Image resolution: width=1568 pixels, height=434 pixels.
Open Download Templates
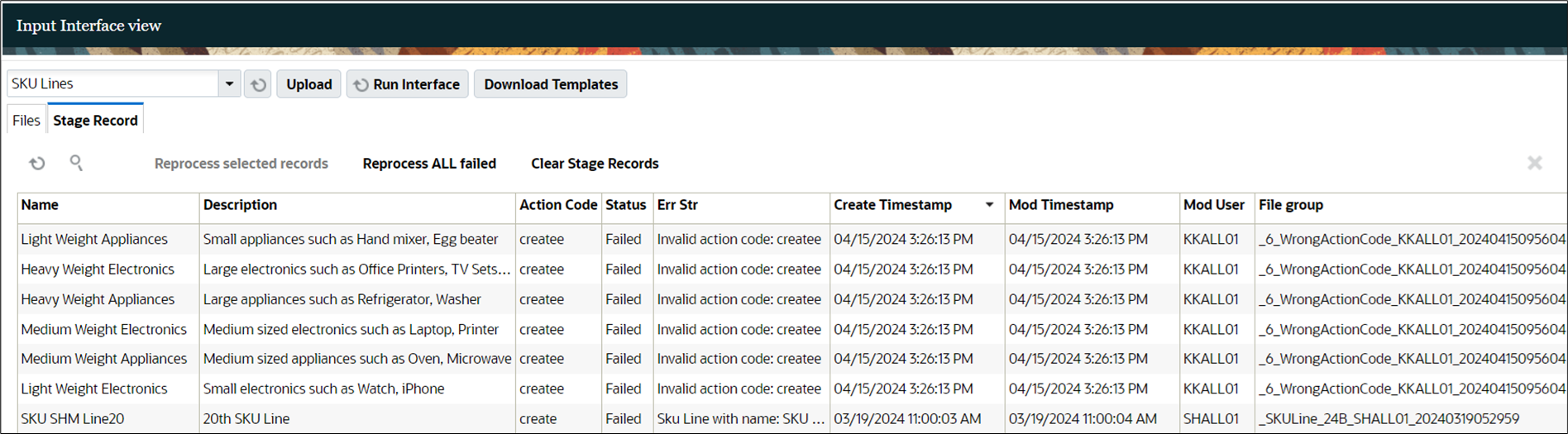pyautogui.click(x=551, y=84)
